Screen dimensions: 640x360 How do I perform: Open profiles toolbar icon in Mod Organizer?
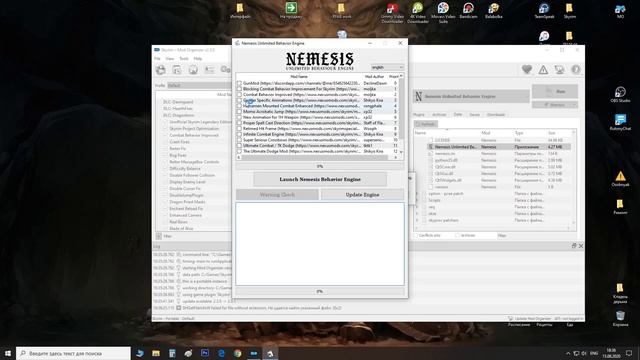(x=209, y=70)
